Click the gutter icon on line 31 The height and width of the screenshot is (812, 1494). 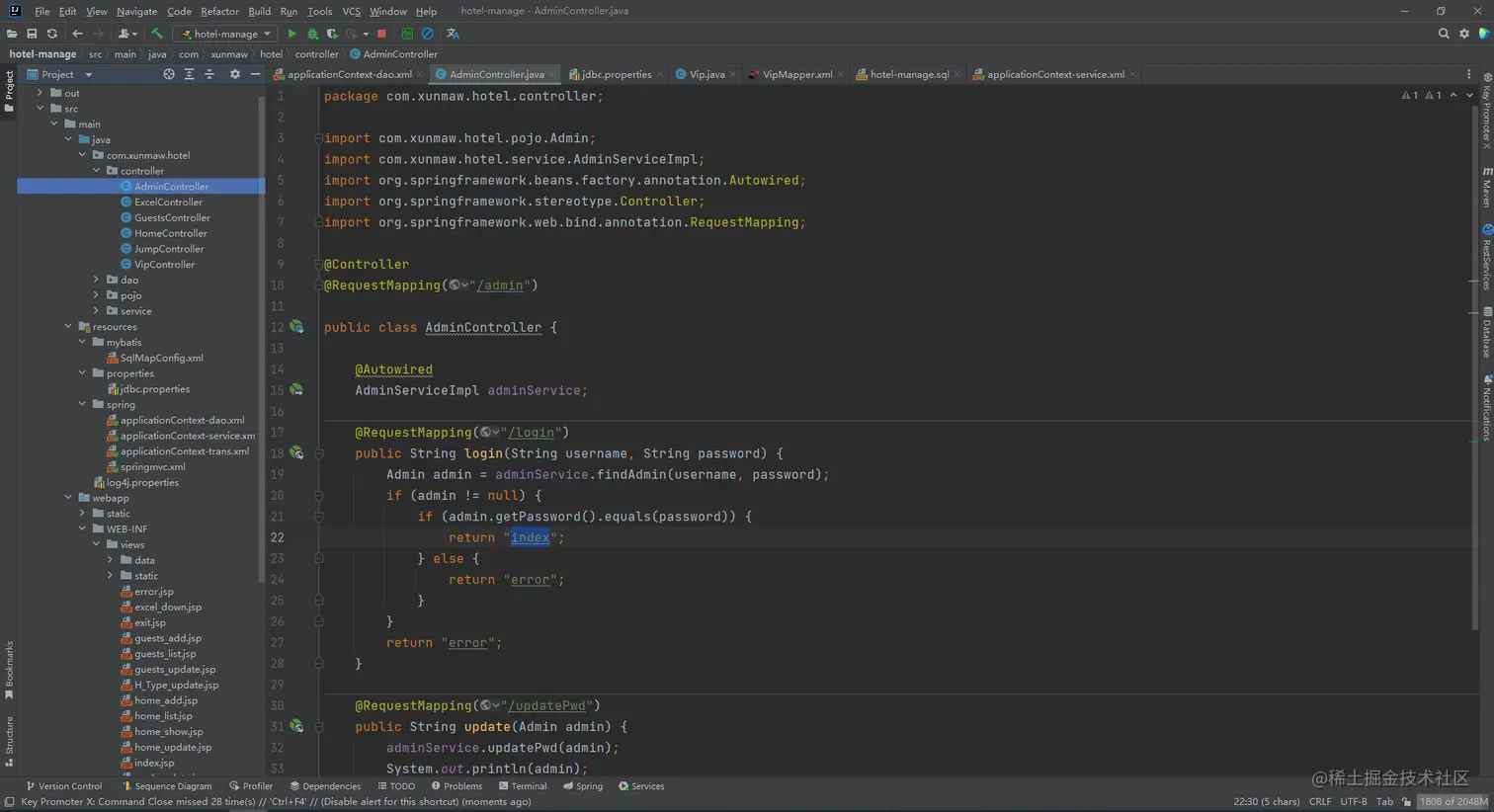(x=296, y=727)
